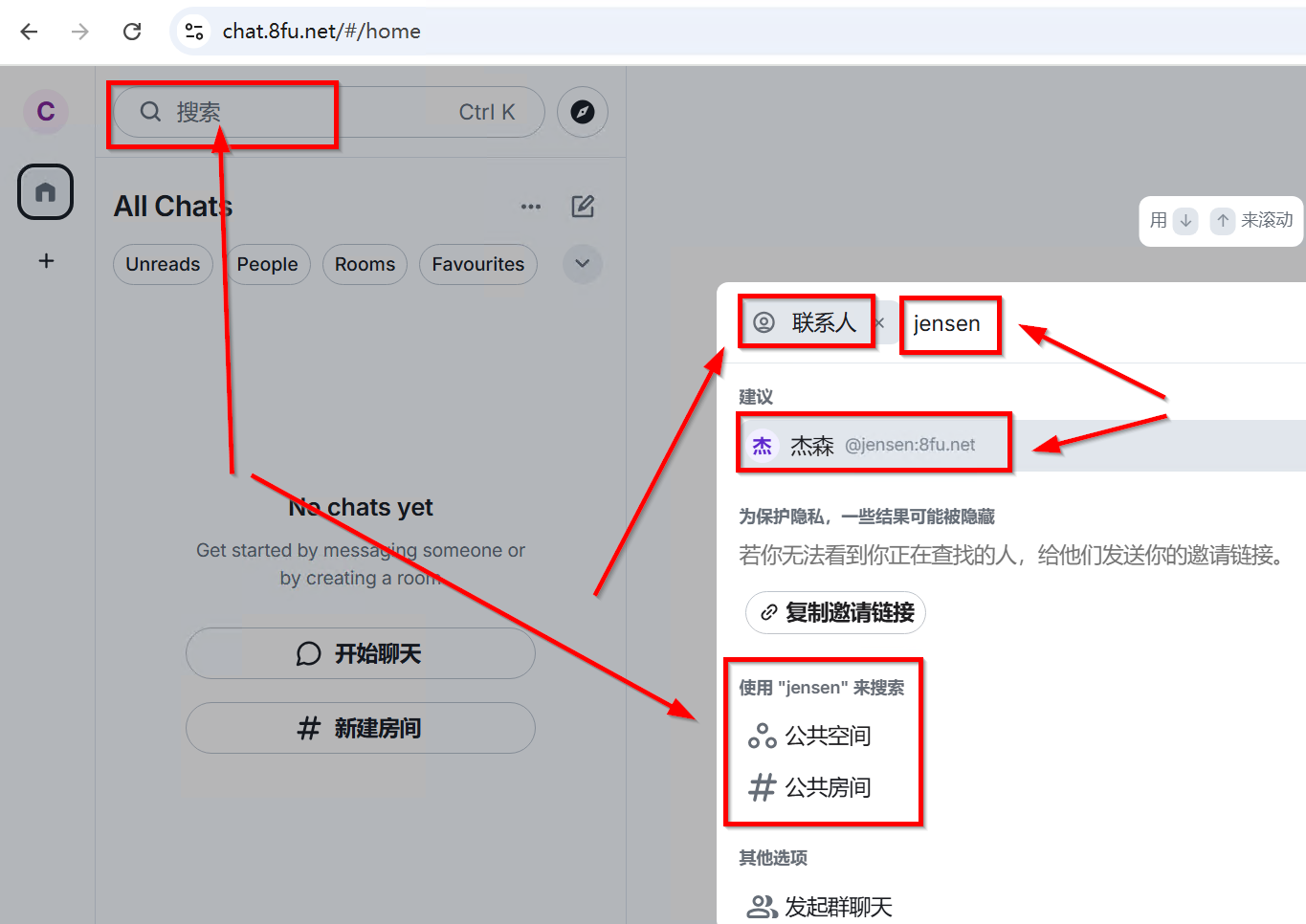Search 公共空间 for jensen
Screen dimensions: 1306x924
809,736
